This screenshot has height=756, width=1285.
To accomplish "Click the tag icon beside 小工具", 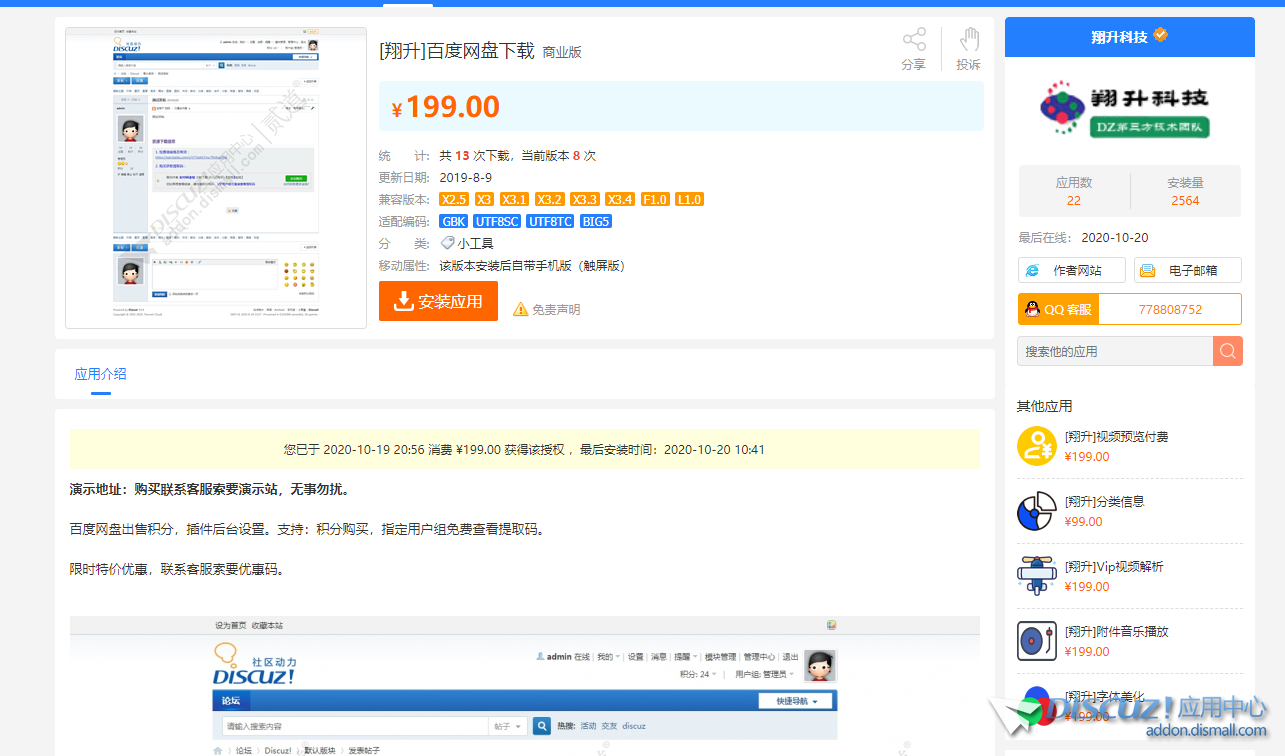I will click(448, 243).
